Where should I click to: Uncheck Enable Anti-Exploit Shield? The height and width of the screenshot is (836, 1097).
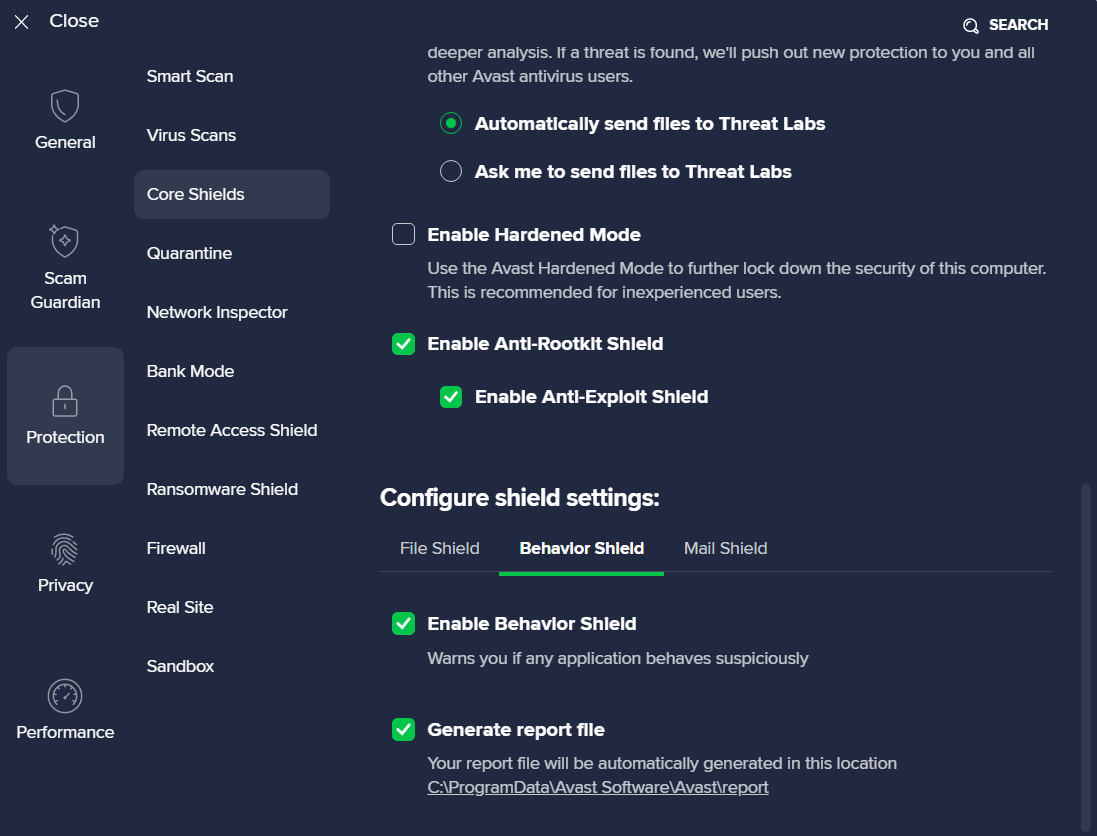[x=451, y=397]
